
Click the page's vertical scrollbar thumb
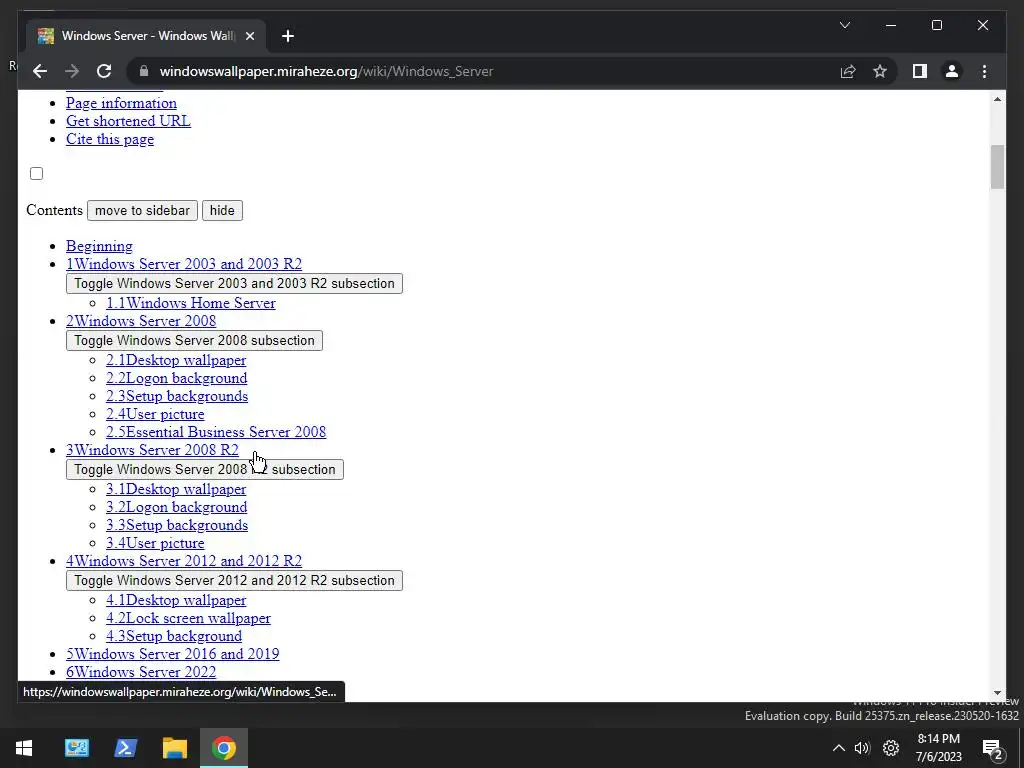coord(997,167)
